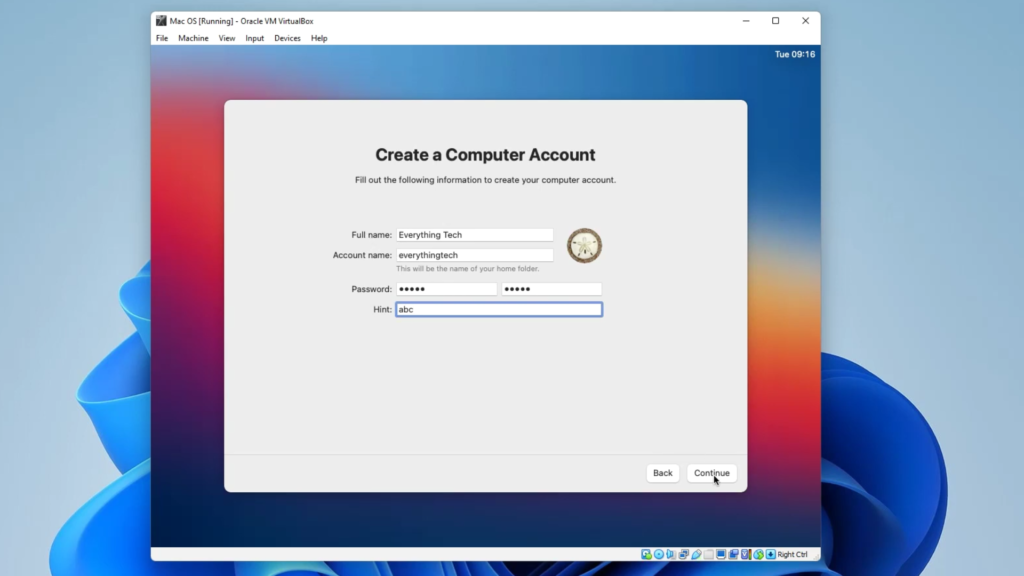
Task: Click the network adapters status icon
Action: tap(684, 554)
